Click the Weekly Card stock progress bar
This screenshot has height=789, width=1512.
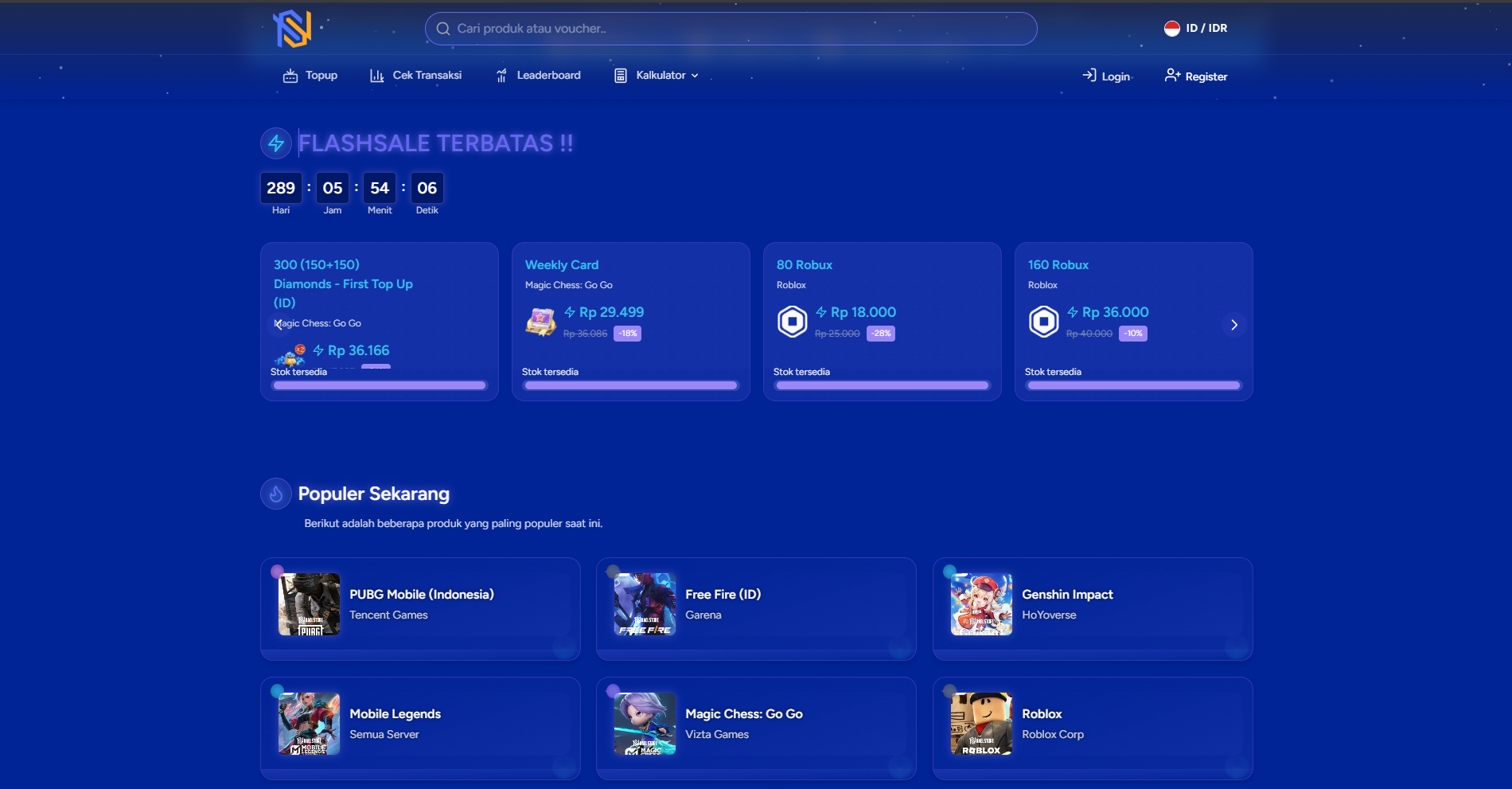[630, 385]
